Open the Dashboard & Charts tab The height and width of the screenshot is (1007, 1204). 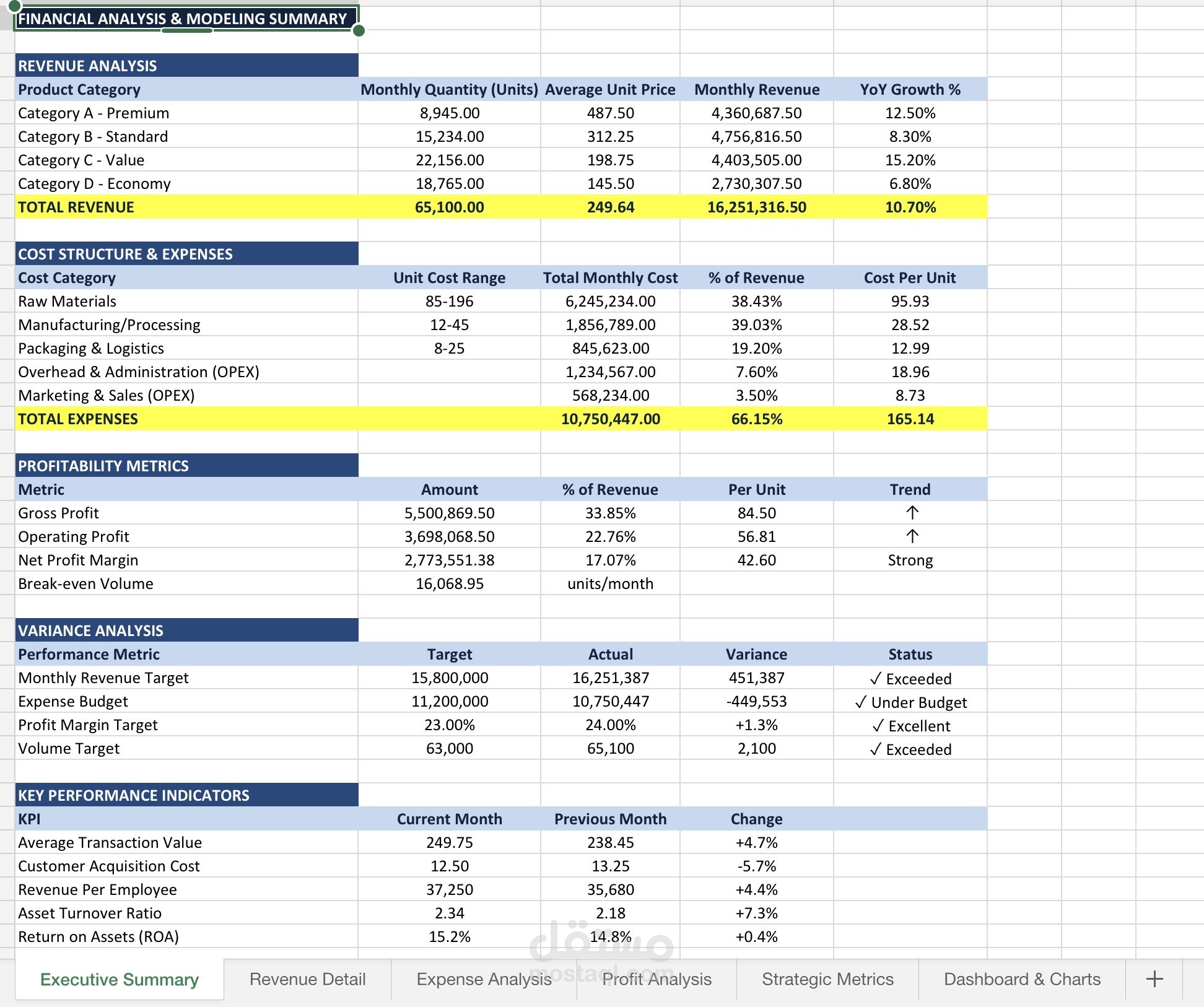1022,979
